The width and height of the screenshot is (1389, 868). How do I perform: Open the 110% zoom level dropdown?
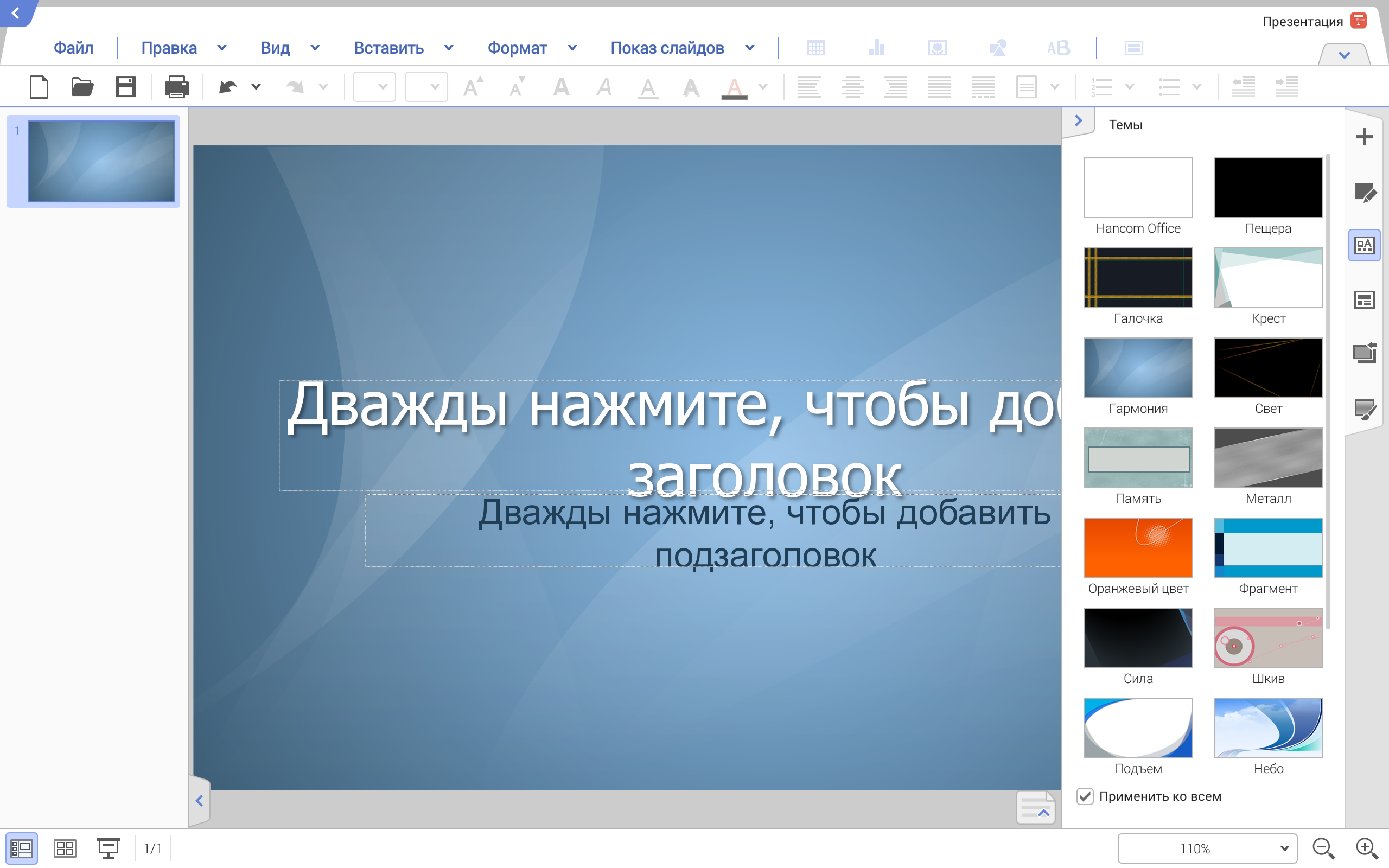click(x=1207, y=848)
